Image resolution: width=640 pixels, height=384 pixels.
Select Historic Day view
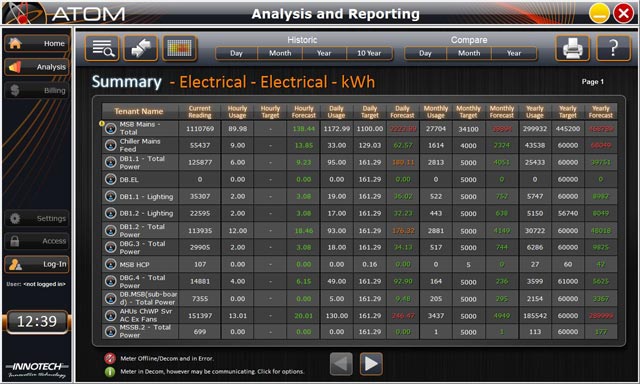click(x=236, y=53)
